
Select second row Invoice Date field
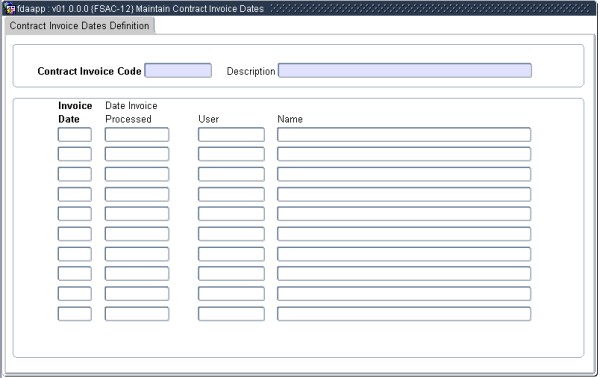75,154
